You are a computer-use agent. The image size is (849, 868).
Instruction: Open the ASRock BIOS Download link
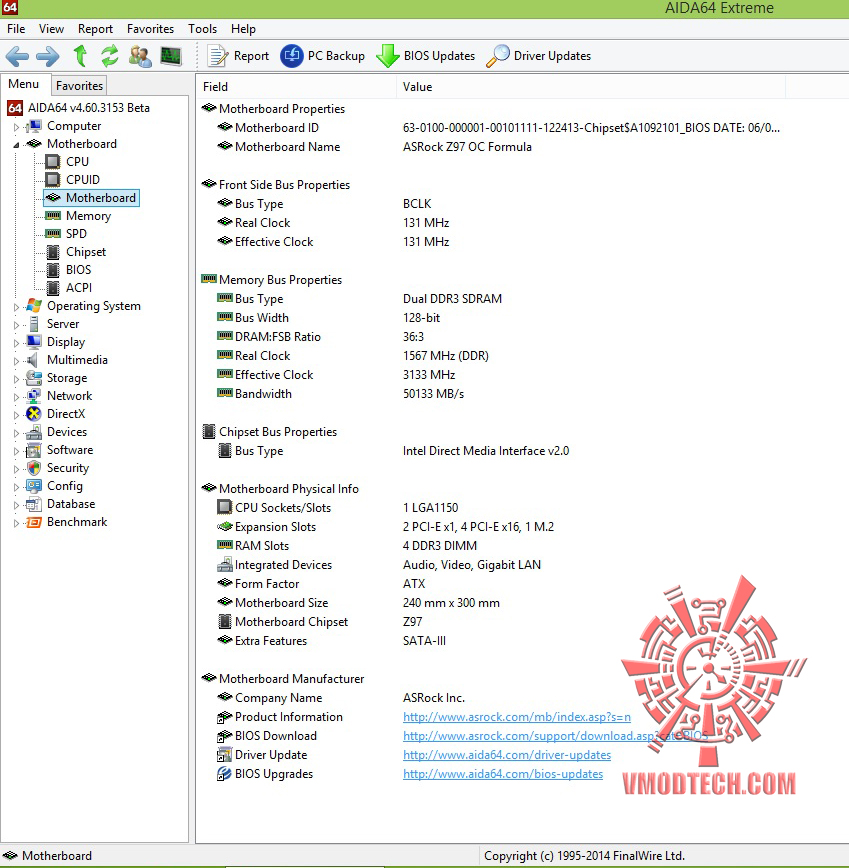[555, 736]
